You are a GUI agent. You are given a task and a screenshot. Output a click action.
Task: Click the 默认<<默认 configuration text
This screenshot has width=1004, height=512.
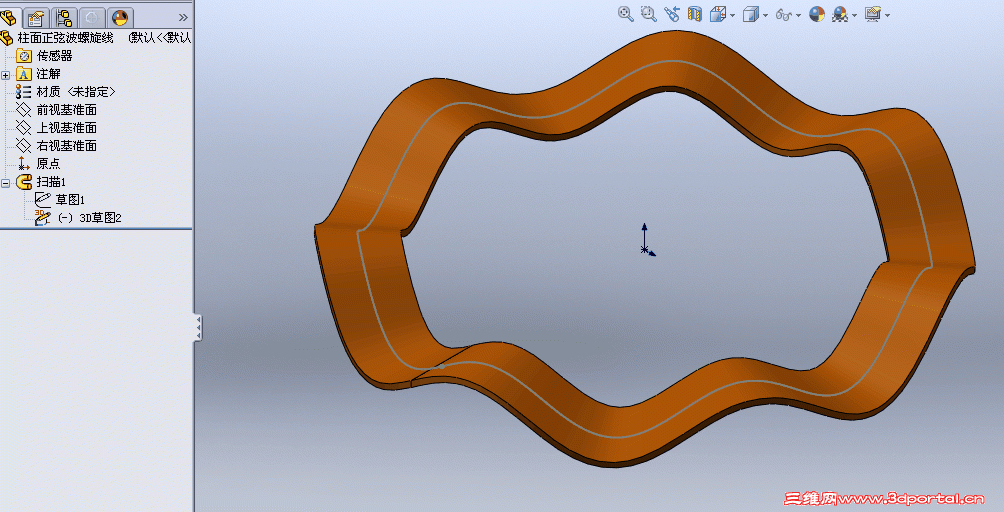160,38
